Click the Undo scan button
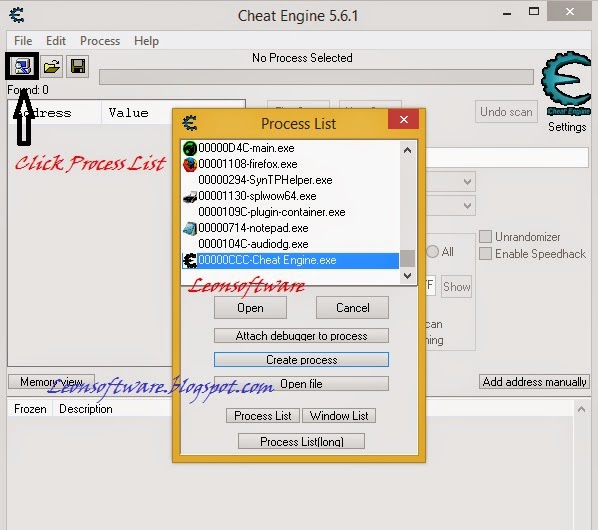The image size is (598, 530). tap(506, 112)
